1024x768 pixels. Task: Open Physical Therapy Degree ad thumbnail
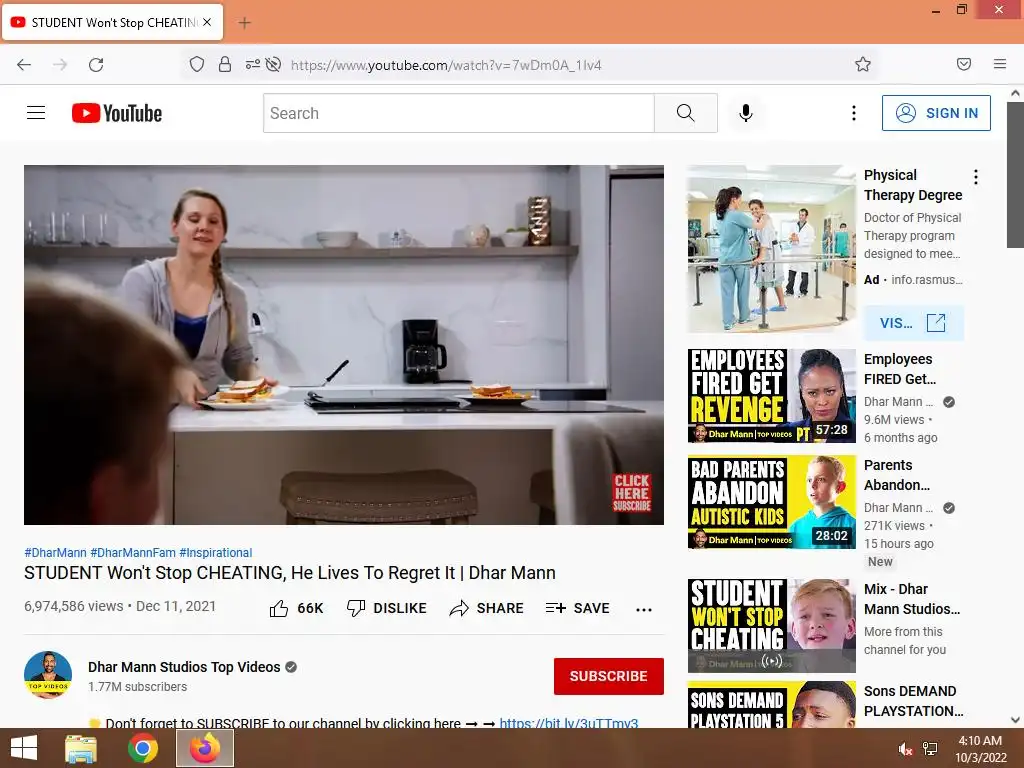771,249
